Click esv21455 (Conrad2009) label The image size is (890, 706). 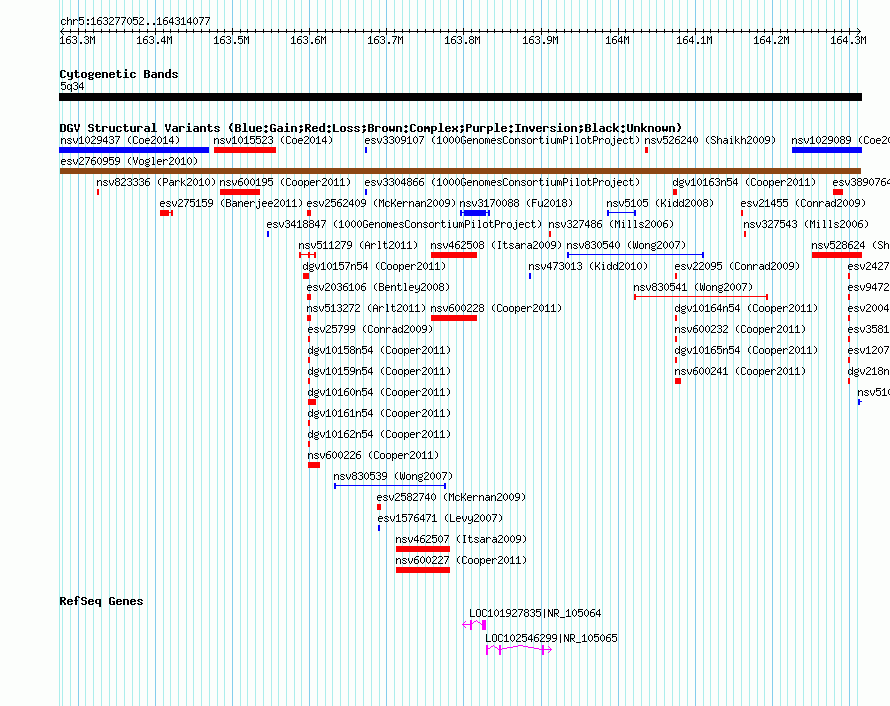tap(803, 203)
